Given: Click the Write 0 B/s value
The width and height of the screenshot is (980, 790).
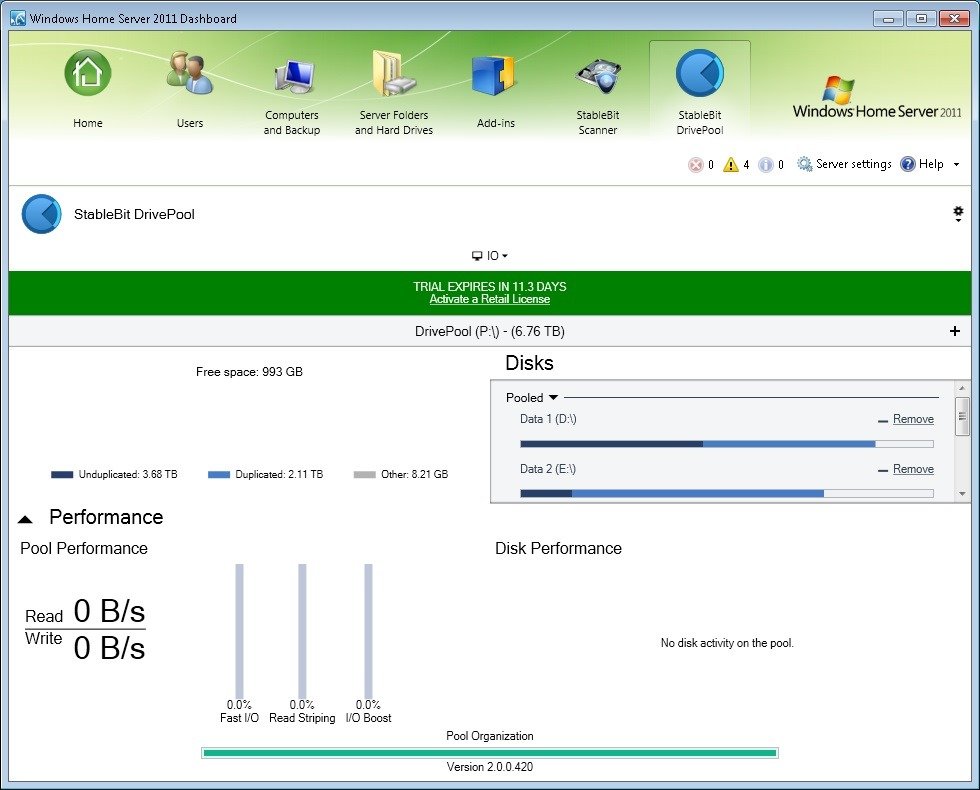Looking at the screenshot, I should (x=109, y=648).
